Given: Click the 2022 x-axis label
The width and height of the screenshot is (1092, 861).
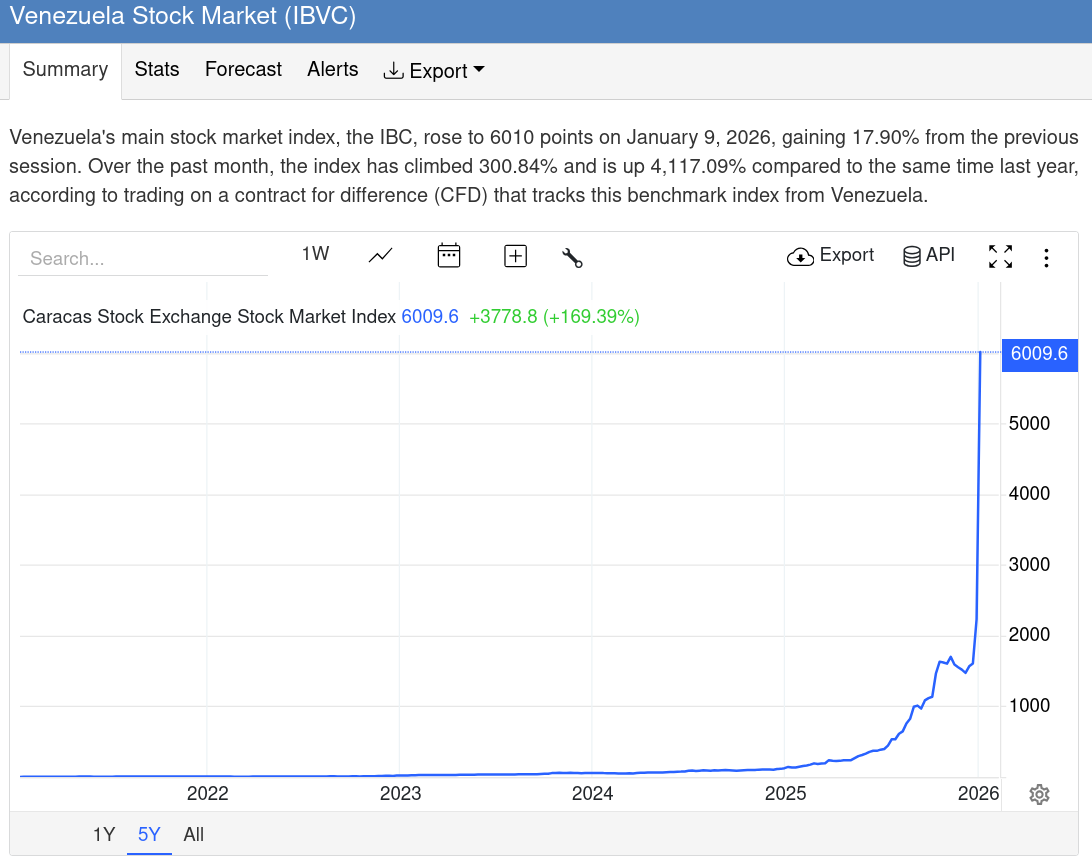Looking at the screenshot, I should [208, 793].
